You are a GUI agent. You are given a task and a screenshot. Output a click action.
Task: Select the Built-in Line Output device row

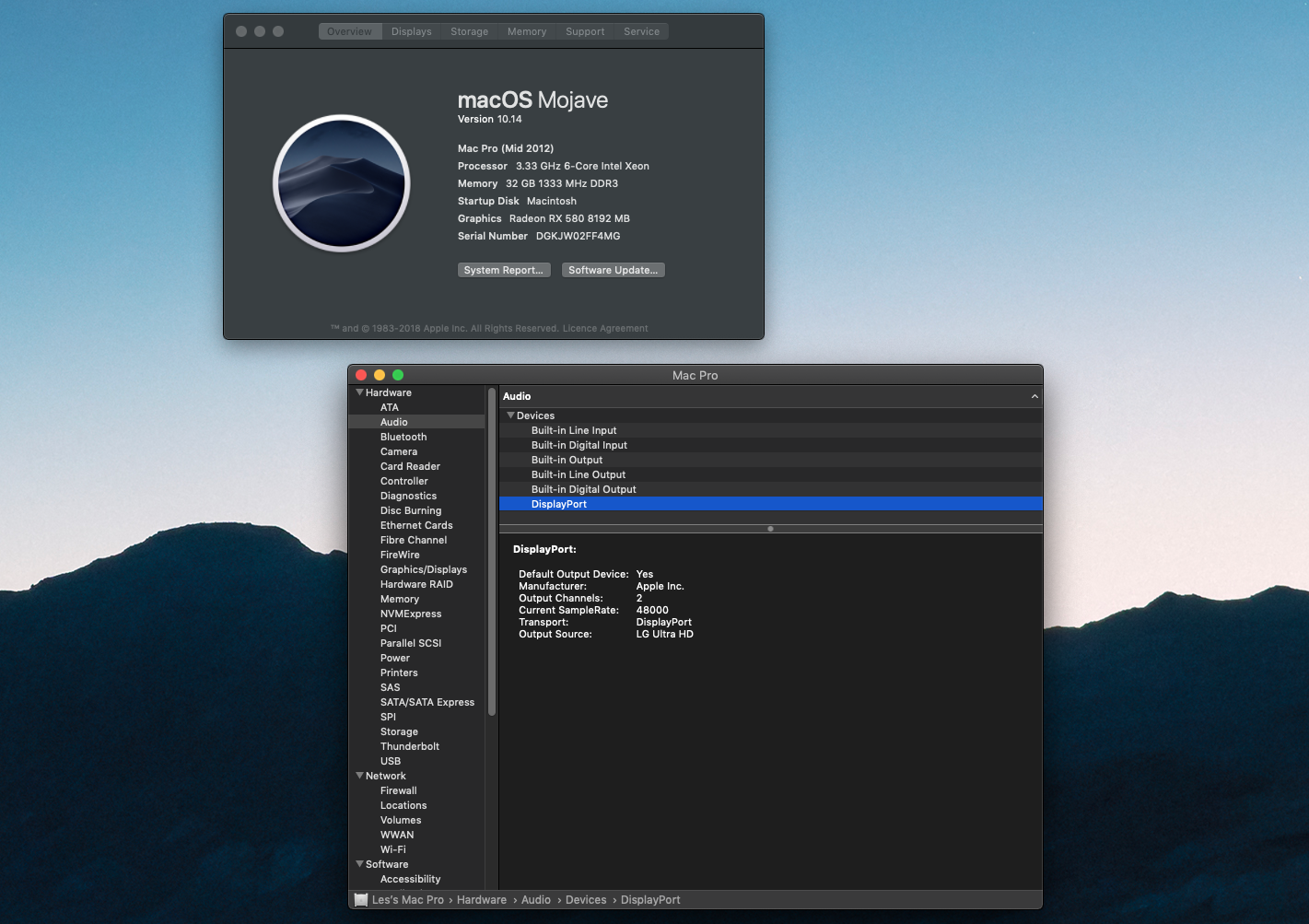pyautogui.click(x=771, y=474)
